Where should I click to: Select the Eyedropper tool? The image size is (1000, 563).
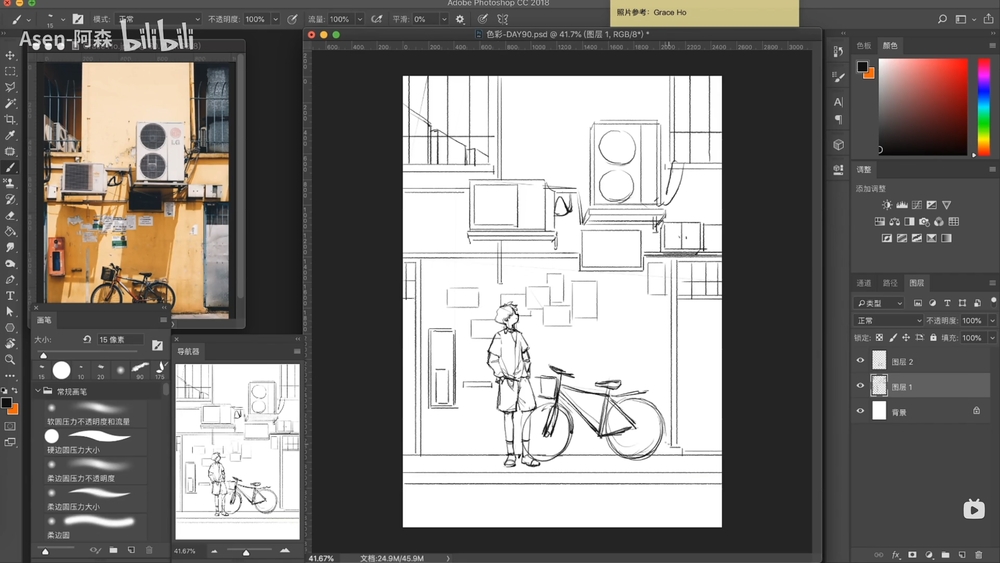point(10,135)
